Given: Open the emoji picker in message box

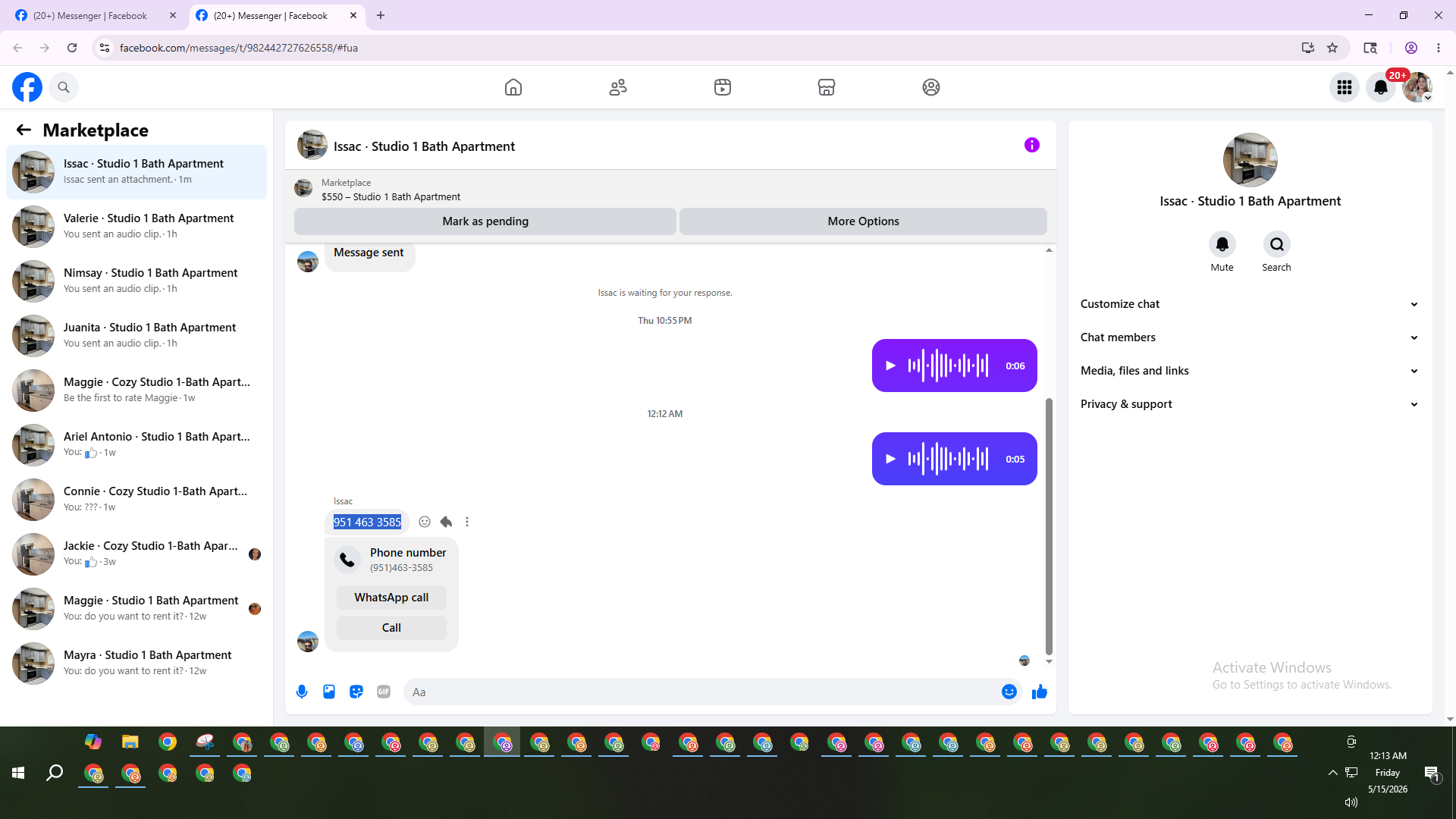Looking at the screenshot, I should (1009, 692).
